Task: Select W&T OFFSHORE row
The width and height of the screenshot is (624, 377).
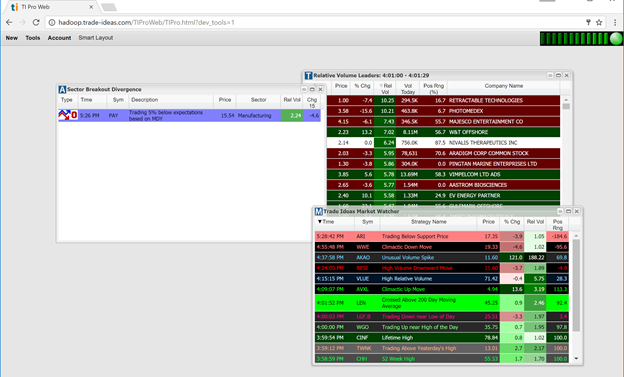Action: (443, 132)
